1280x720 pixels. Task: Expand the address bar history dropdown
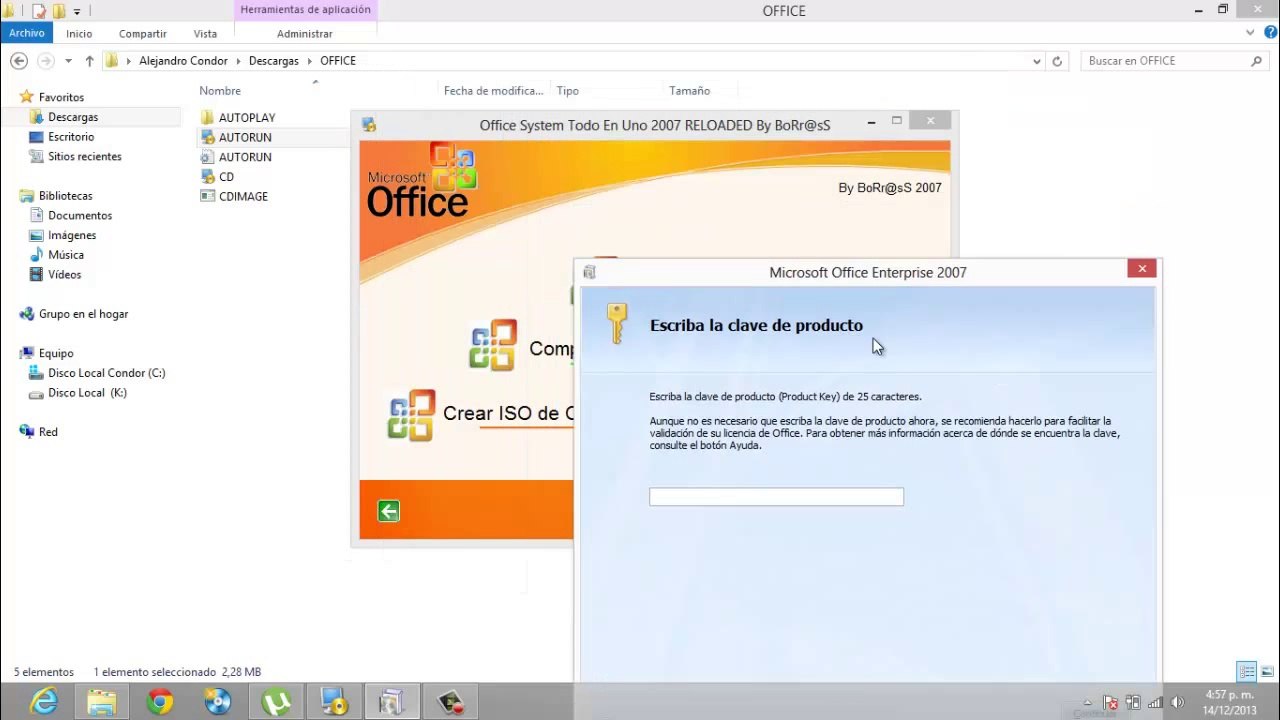point(1036,61)
